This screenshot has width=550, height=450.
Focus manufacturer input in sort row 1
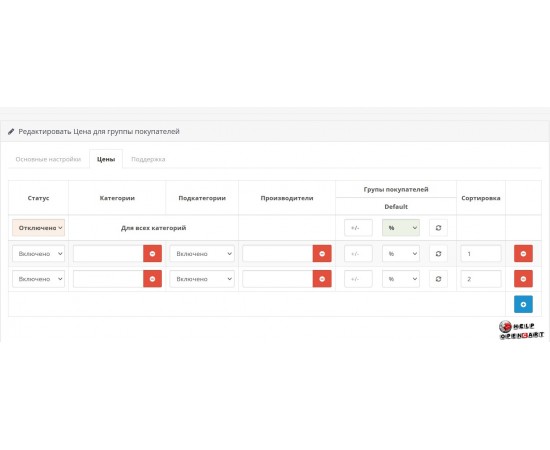click(277, 254)
